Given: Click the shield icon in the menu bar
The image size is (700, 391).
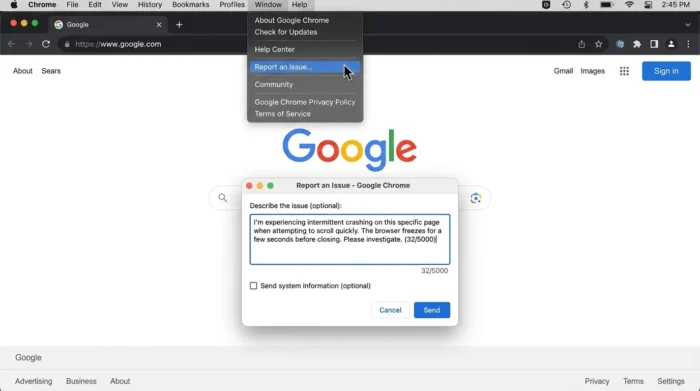Looking at the screenshot, I should pos(546,5).
